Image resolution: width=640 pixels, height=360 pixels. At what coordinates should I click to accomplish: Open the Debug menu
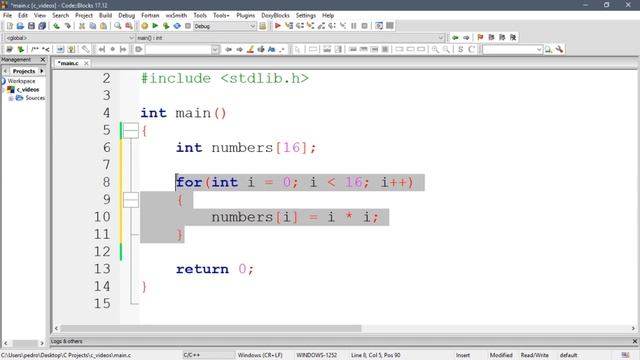point(127,15)
